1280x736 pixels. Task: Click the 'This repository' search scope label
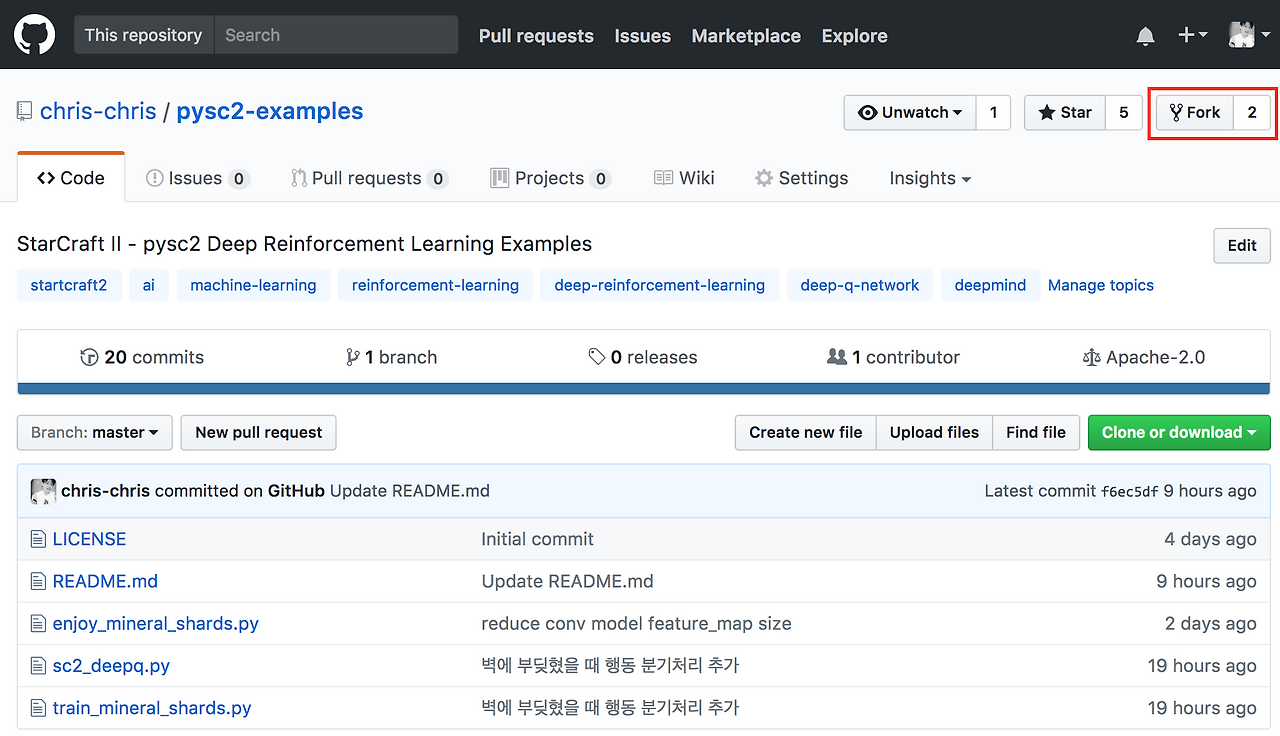pyautogui.click(x=144, y=35)
